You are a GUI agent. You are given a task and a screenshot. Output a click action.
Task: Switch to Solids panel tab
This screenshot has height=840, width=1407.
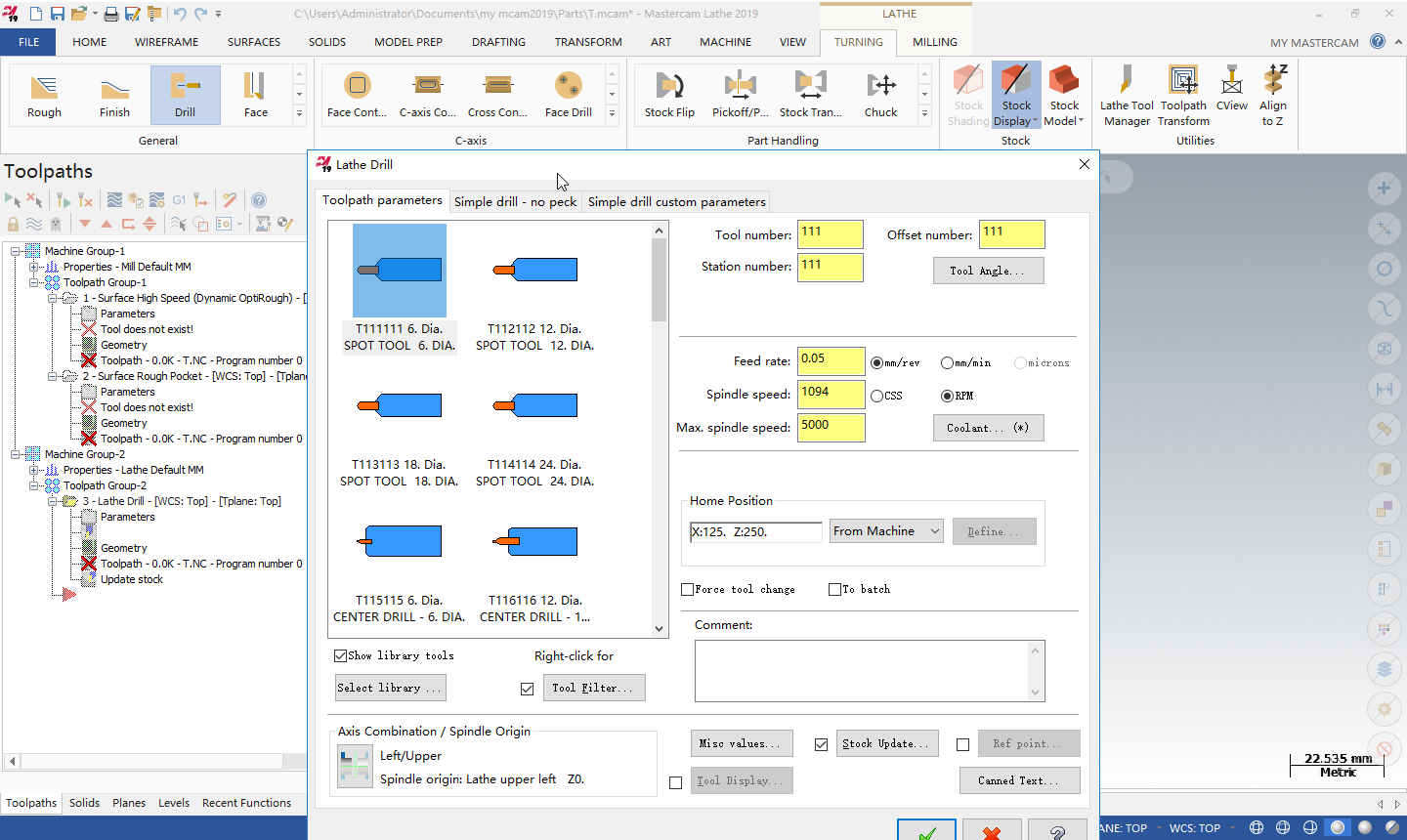[x=84, y=803]
